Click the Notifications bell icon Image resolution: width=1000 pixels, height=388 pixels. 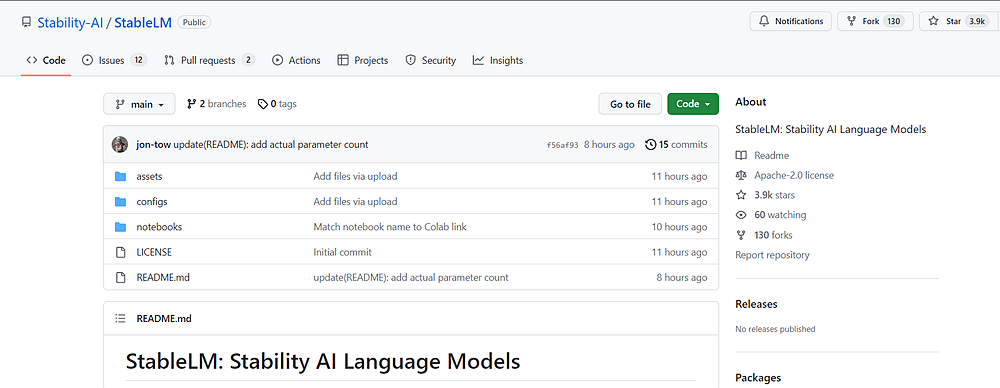pos(764,21)
